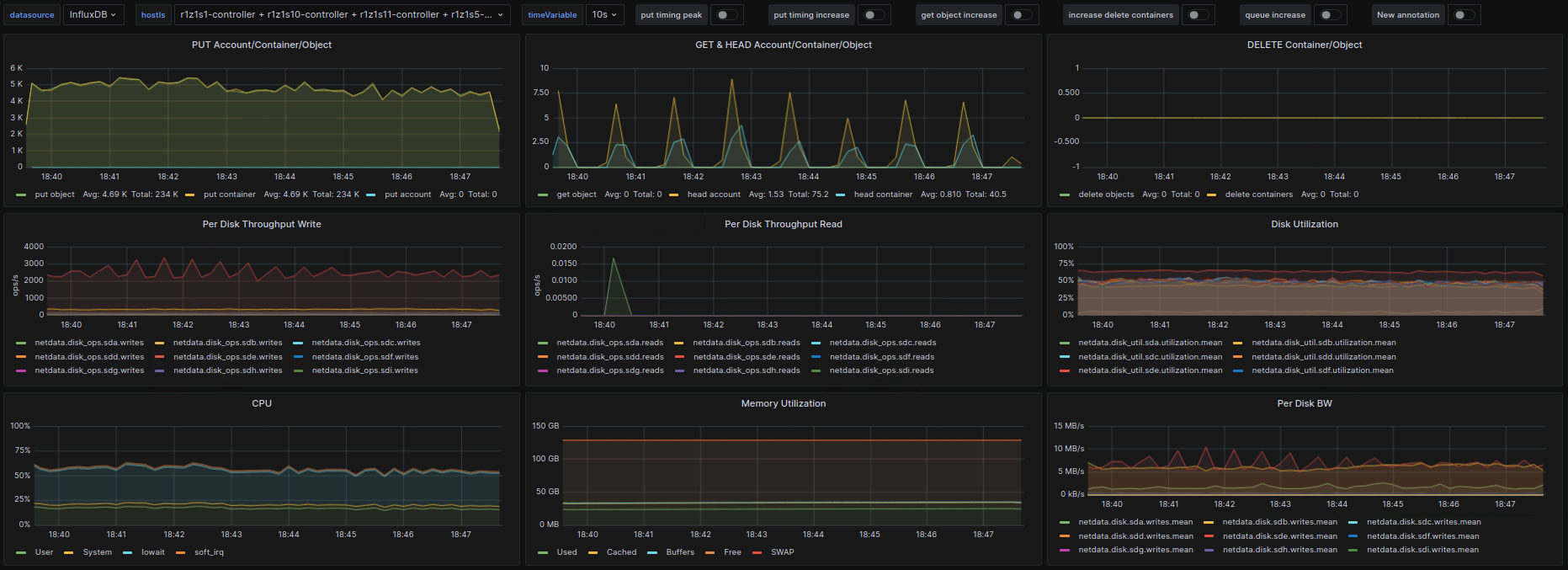Toggle increase delete containers switch
The image size is (1568, 570).
[x=1197, y=15]
